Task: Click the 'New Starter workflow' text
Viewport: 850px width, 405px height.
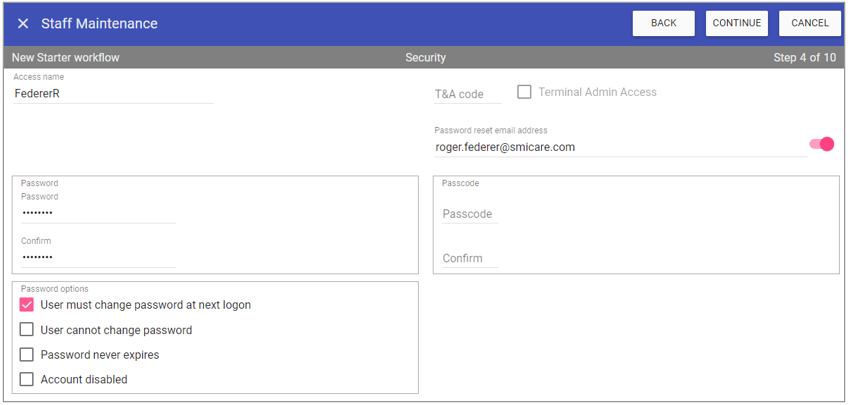Action: (66, 57)
